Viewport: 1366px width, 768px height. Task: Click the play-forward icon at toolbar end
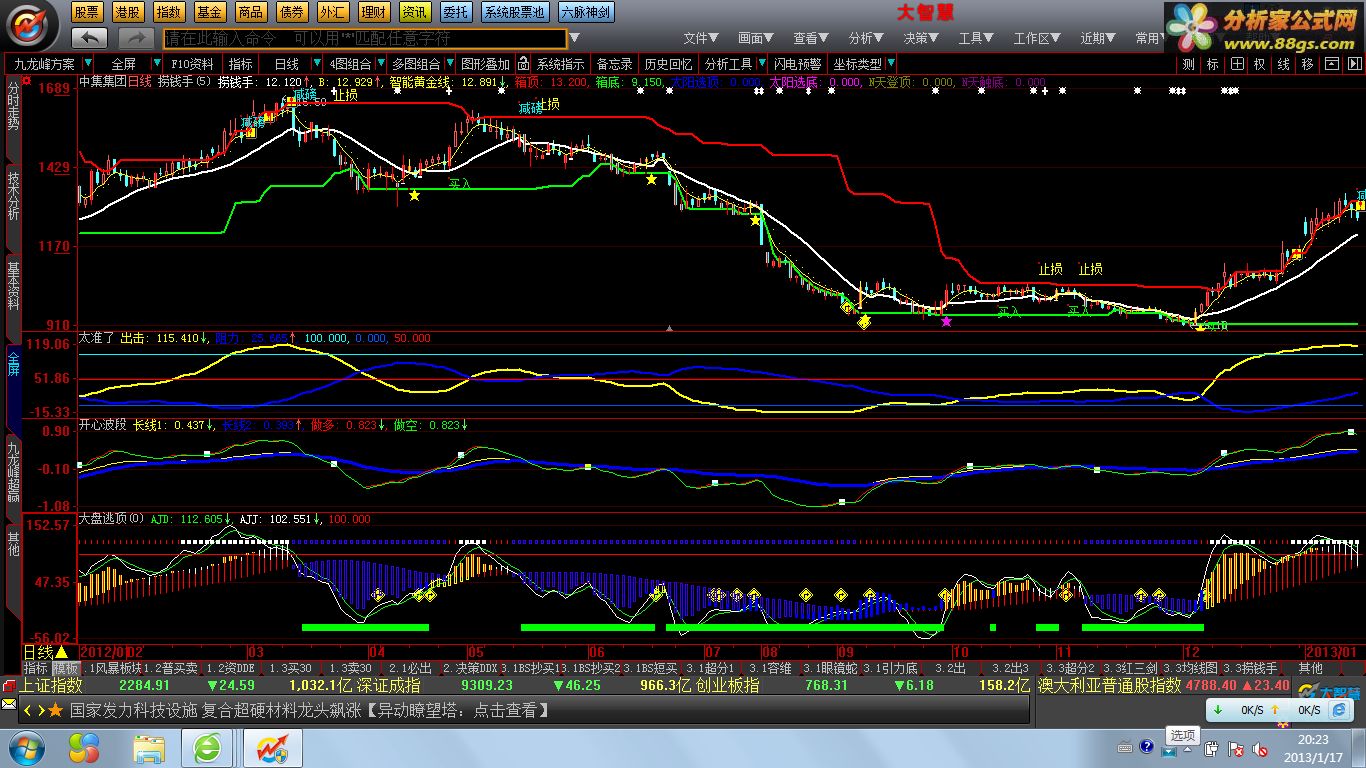click(1354, 64)
